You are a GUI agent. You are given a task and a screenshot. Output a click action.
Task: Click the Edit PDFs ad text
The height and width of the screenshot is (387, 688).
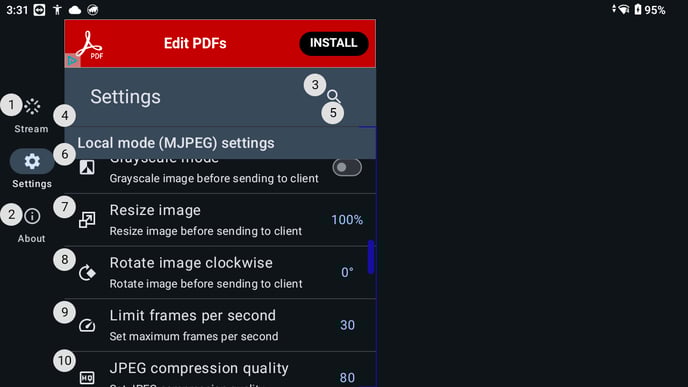click(195, 43)
